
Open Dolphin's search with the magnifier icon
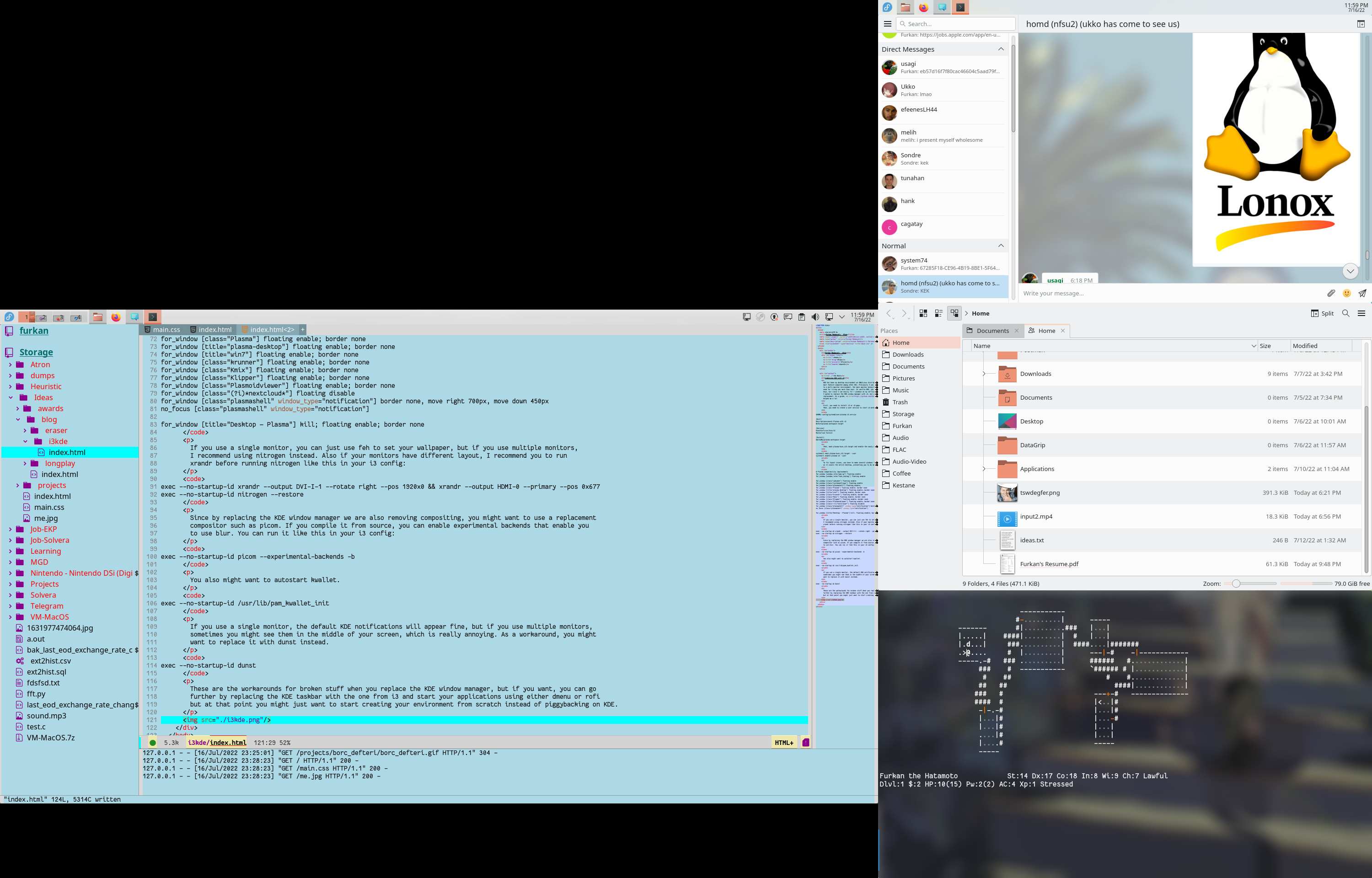[x=1346, y=313]
